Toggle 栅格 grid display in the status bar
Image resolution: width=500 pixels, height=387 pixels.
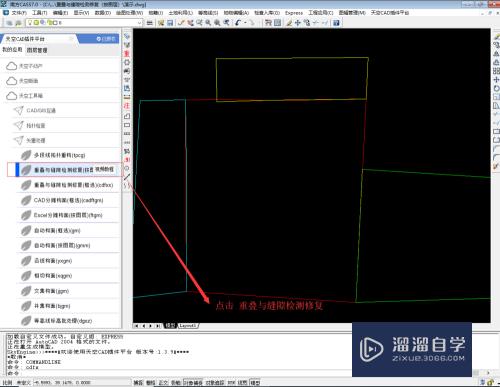pos(151,383)
